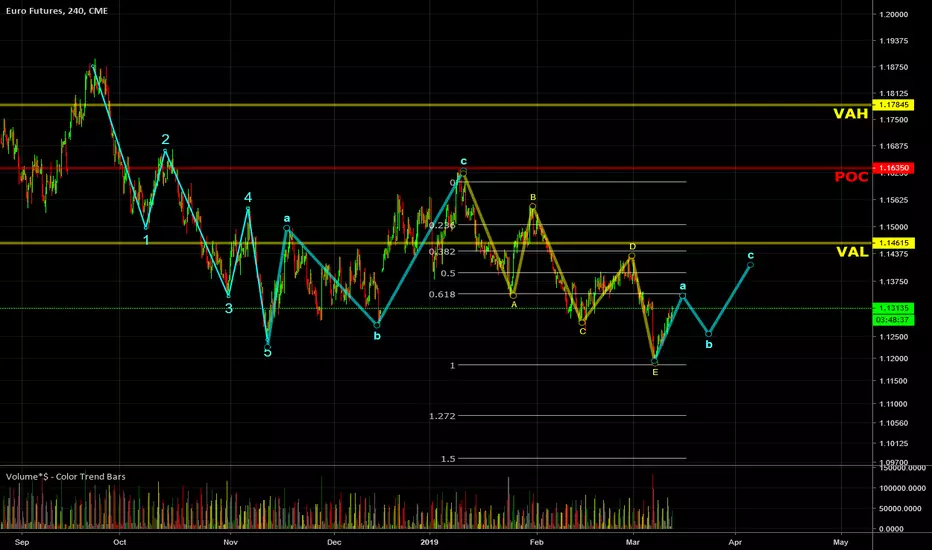The image size is (932, 550).
Task: Click the 1.13750 price axis label
Action: [893, 281]
